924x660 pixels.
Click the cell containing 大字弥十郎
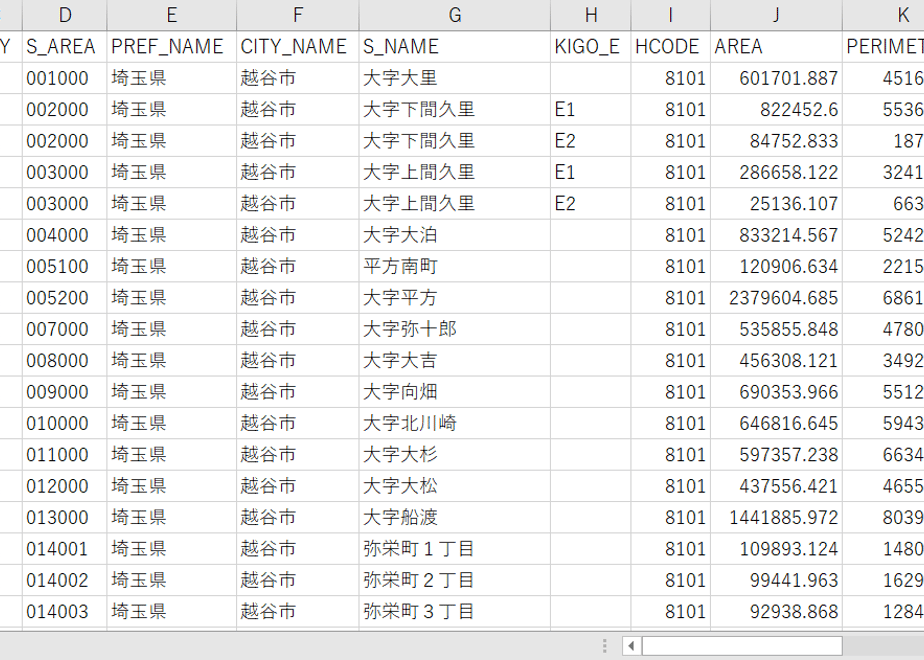[x=454, y=329]
